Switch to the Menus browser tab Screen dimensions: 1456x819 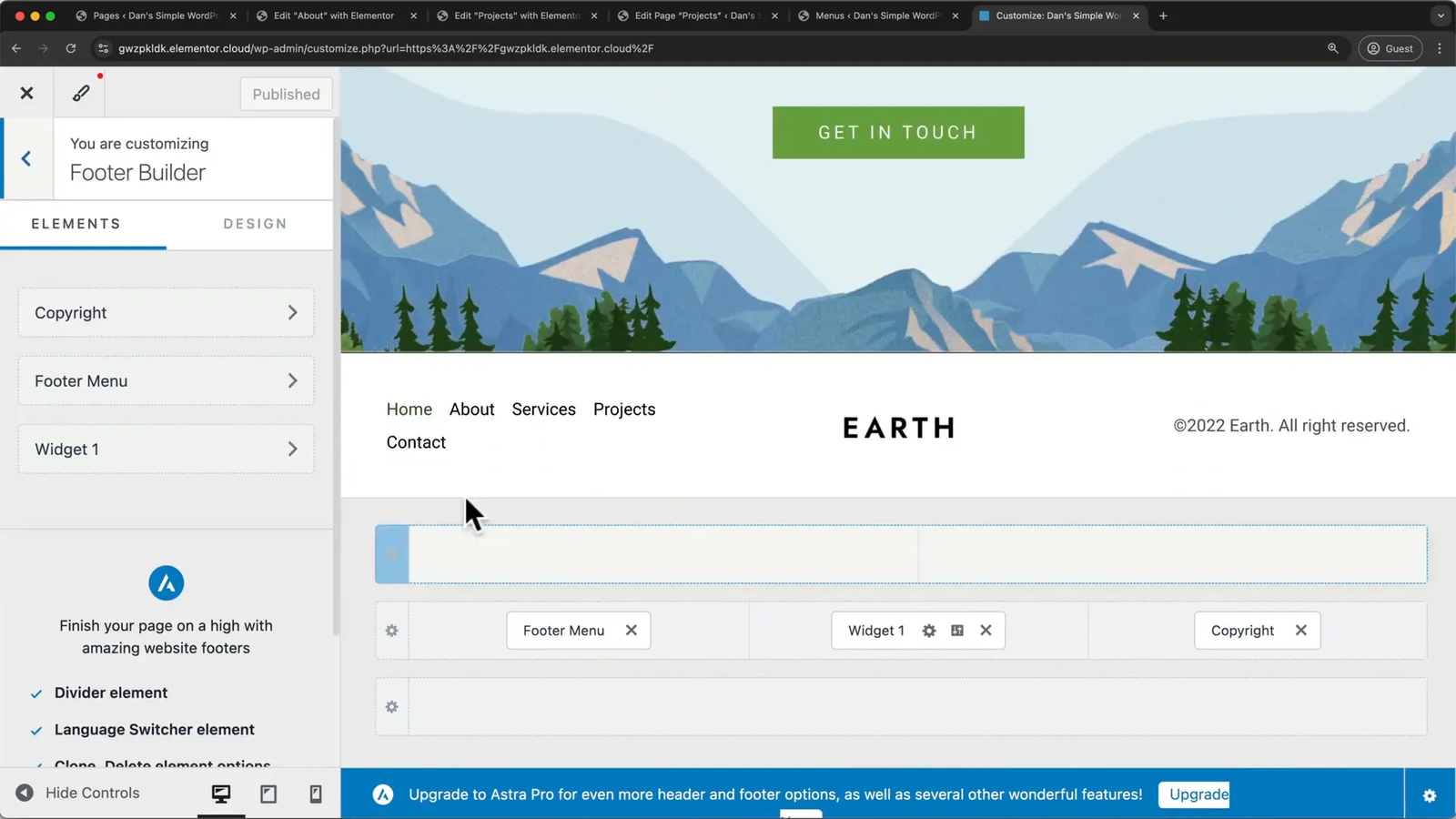click(877, 15)
